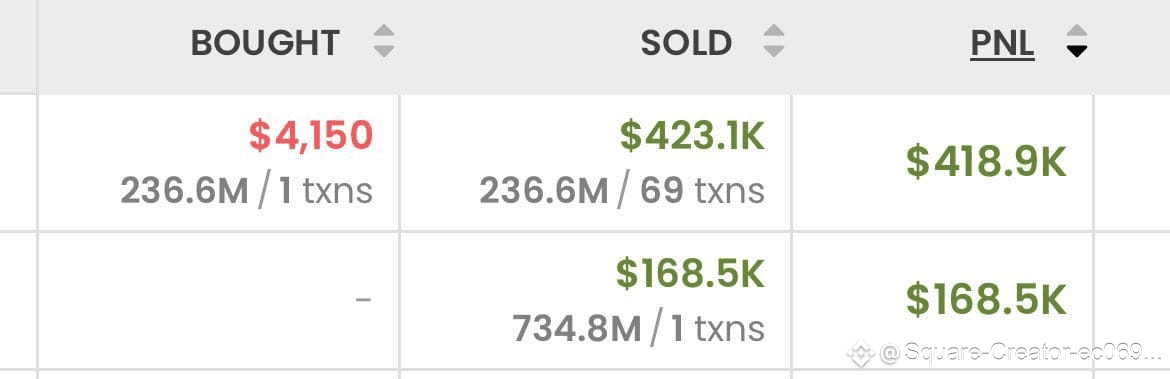Click the upper arrow of BOUGHT sorter
The image size is (1170, 379).
384,32
